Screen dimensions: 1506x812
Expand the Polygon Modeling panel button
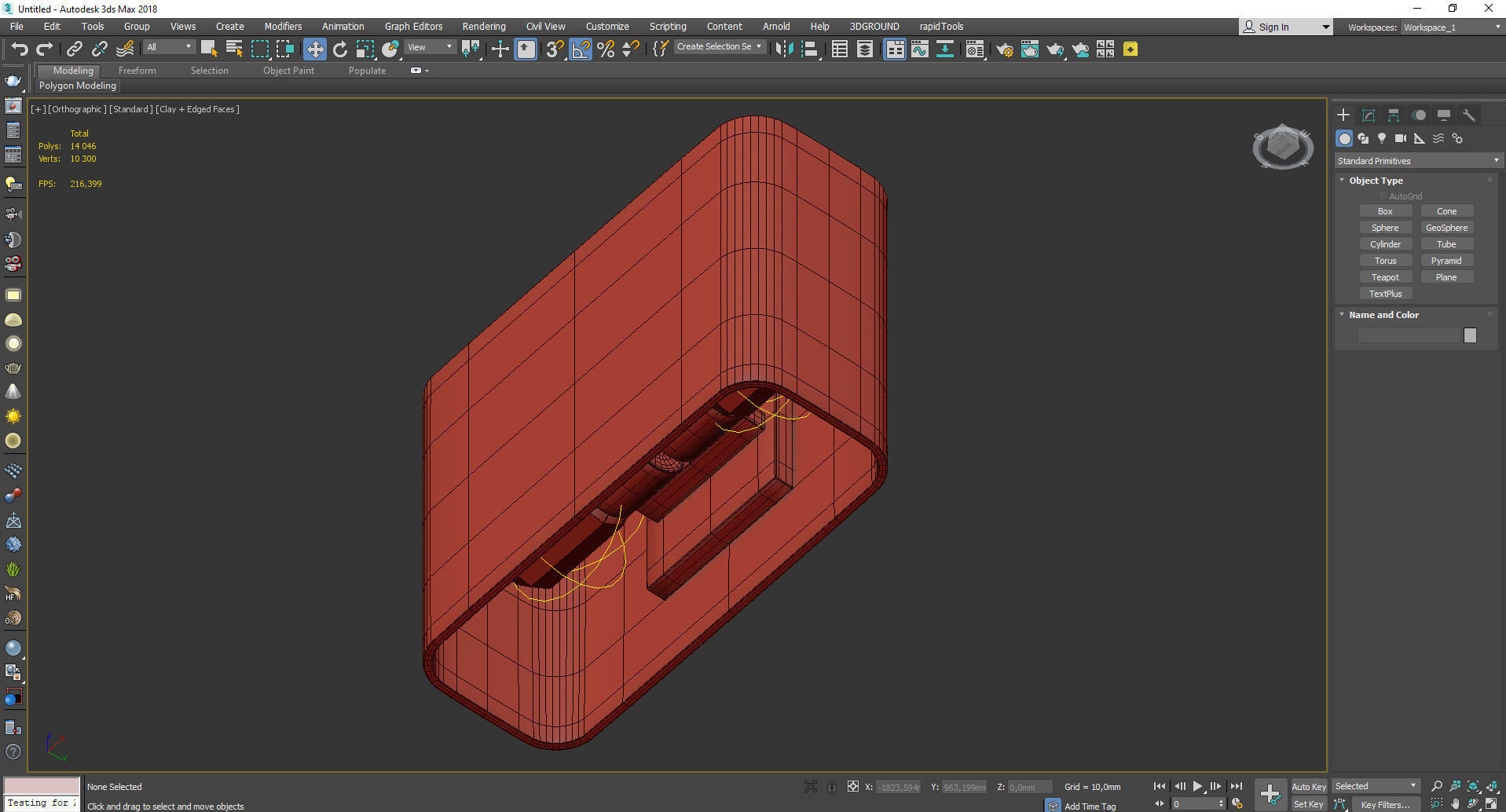click(78, 86)
